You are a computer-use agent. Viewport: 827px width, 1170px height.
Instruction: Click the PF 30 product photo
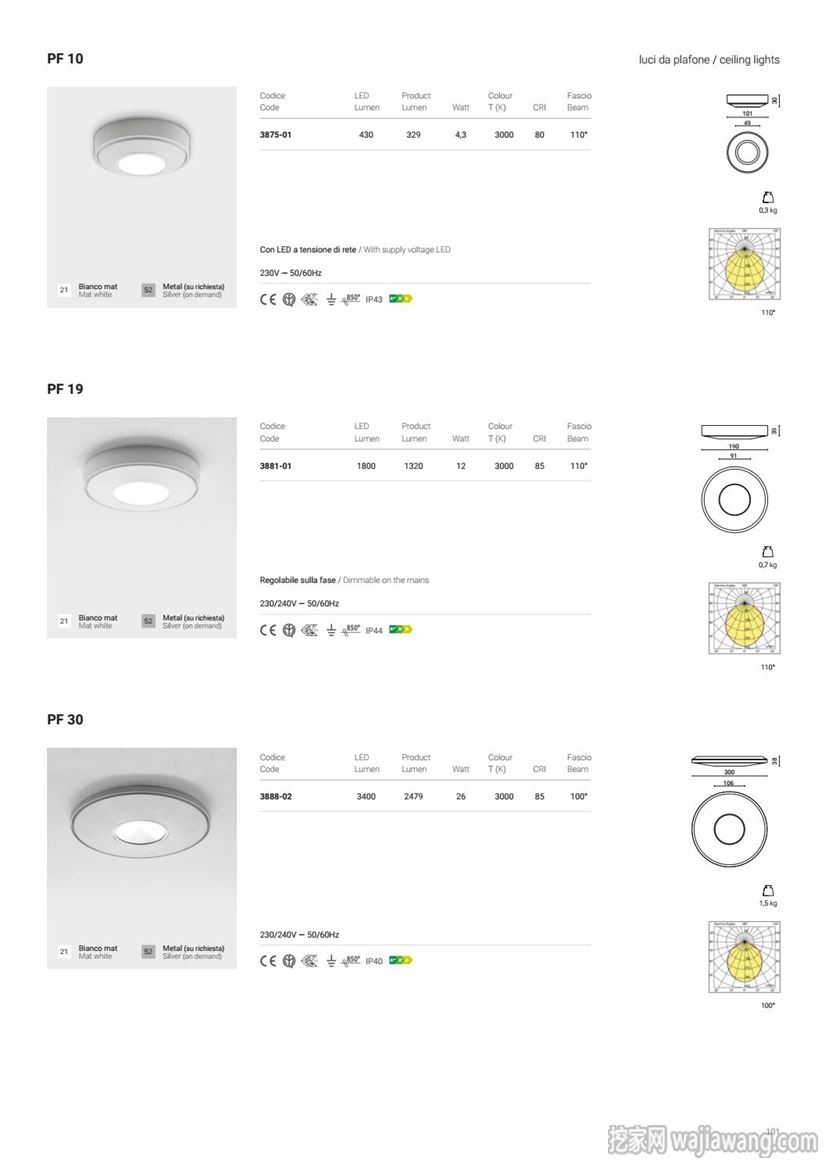click(x=142, y=858)
